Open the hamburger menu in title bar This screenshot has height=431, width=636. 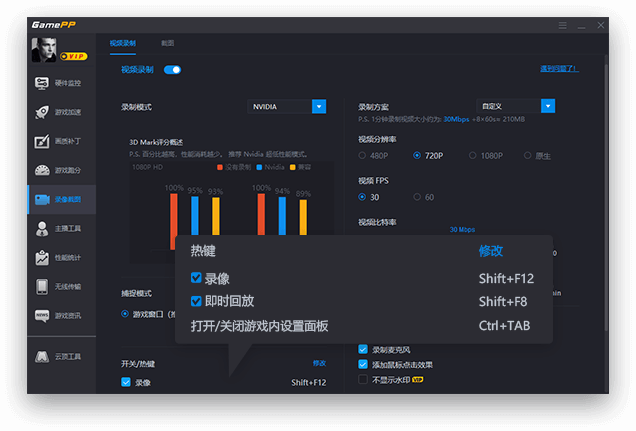click(x=562, y=26)
